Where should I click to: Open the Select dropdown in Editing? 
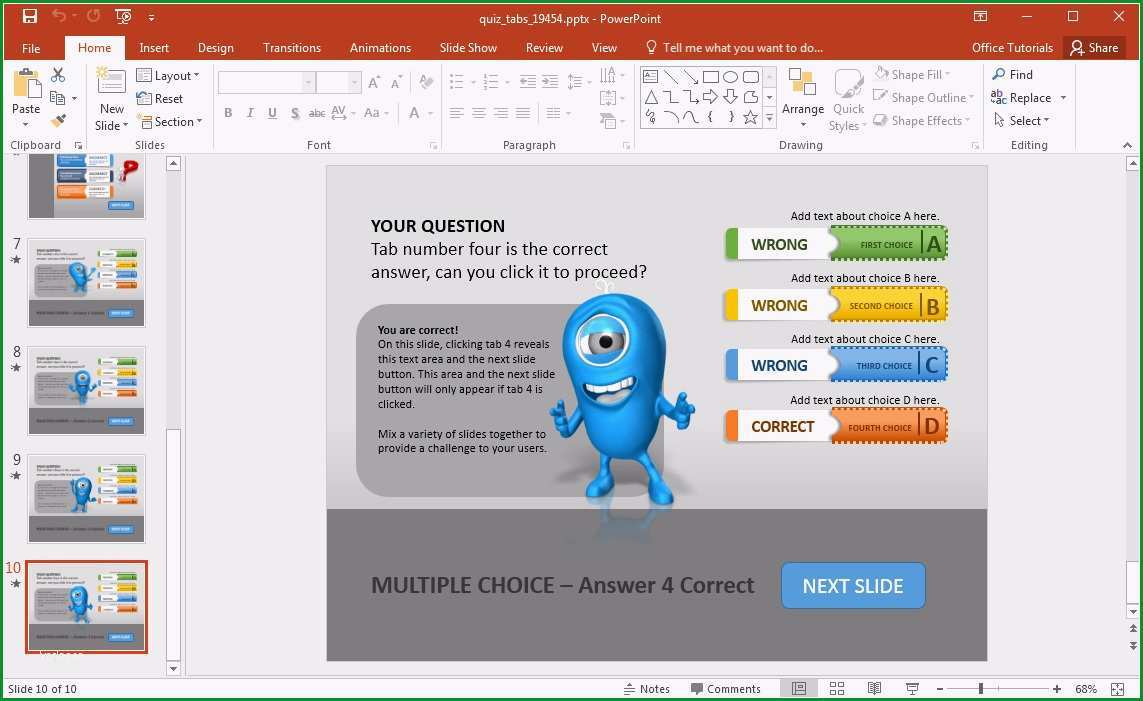[1022, 121]
